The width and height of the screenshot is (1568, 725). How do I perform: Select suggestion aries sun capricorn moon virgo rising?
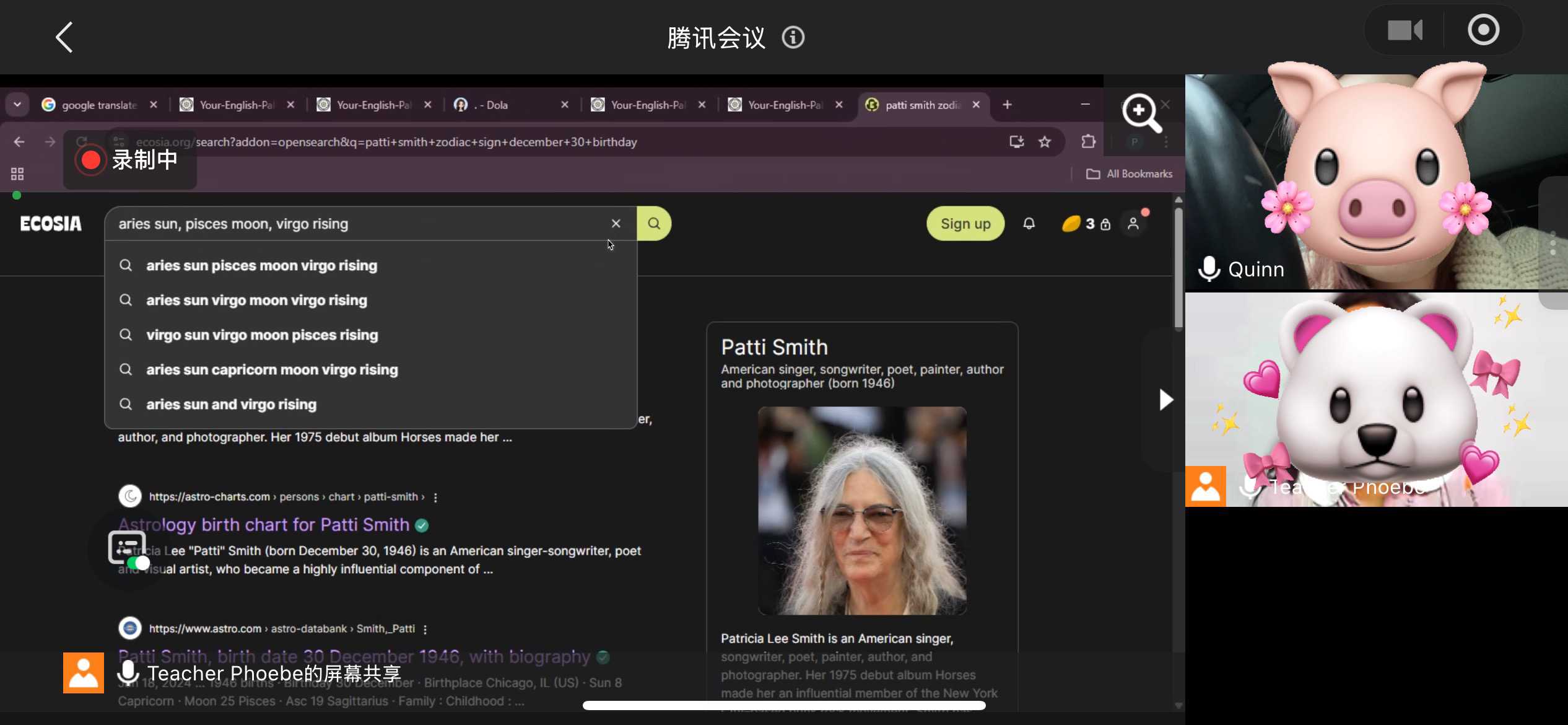pyautogui.click(x=272, y=370)
